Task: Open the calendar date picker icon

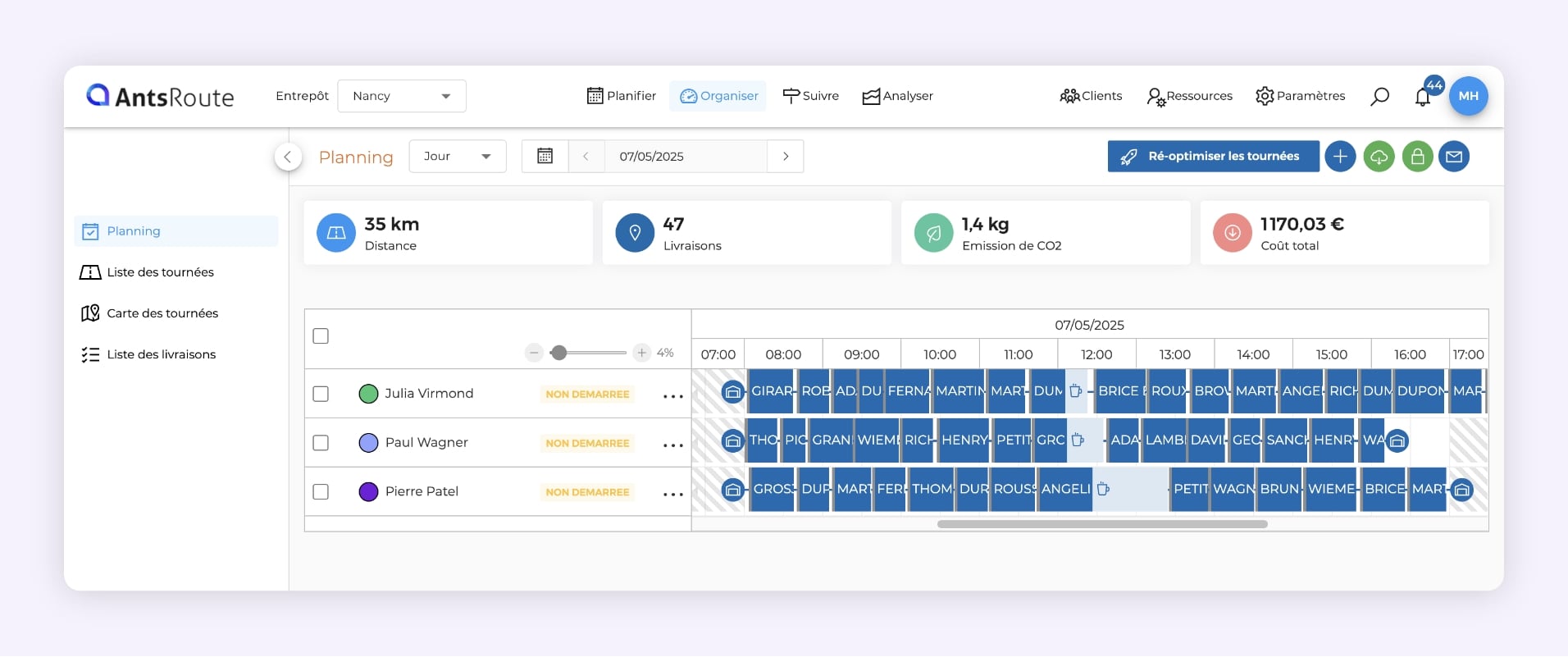Action: 545,157
